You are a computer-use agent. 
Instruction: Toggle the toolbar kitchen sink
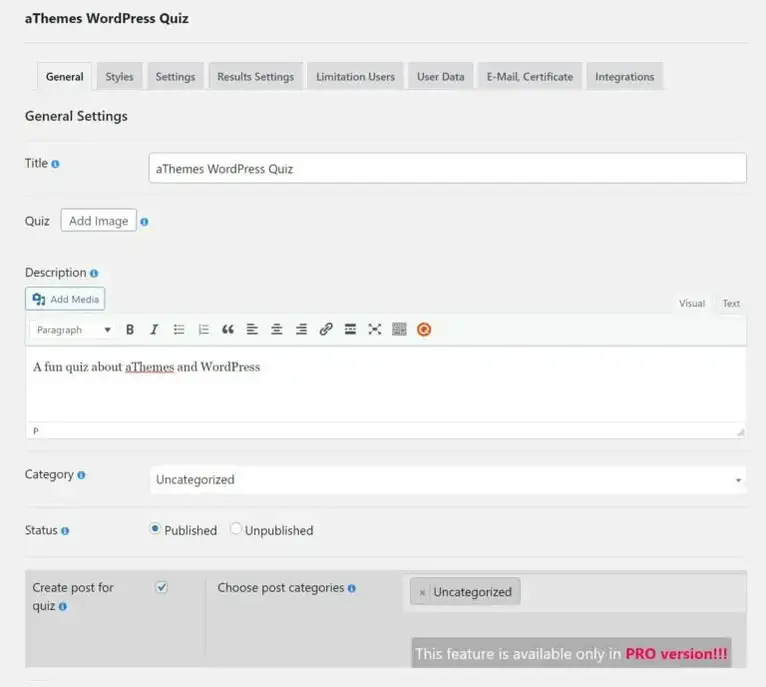click(x=399, y=330)
